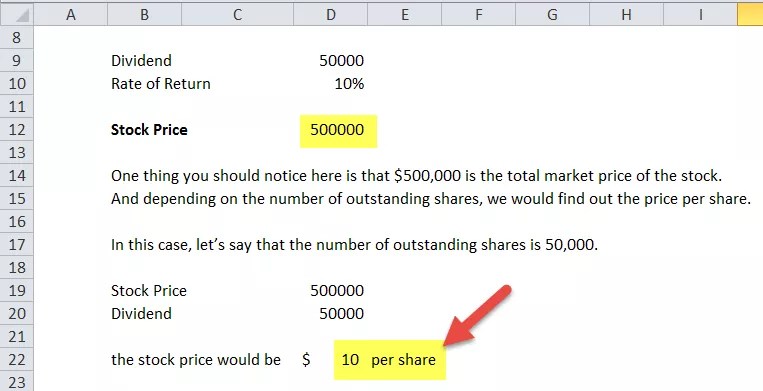Select column D header

click(x=330, y=15)
